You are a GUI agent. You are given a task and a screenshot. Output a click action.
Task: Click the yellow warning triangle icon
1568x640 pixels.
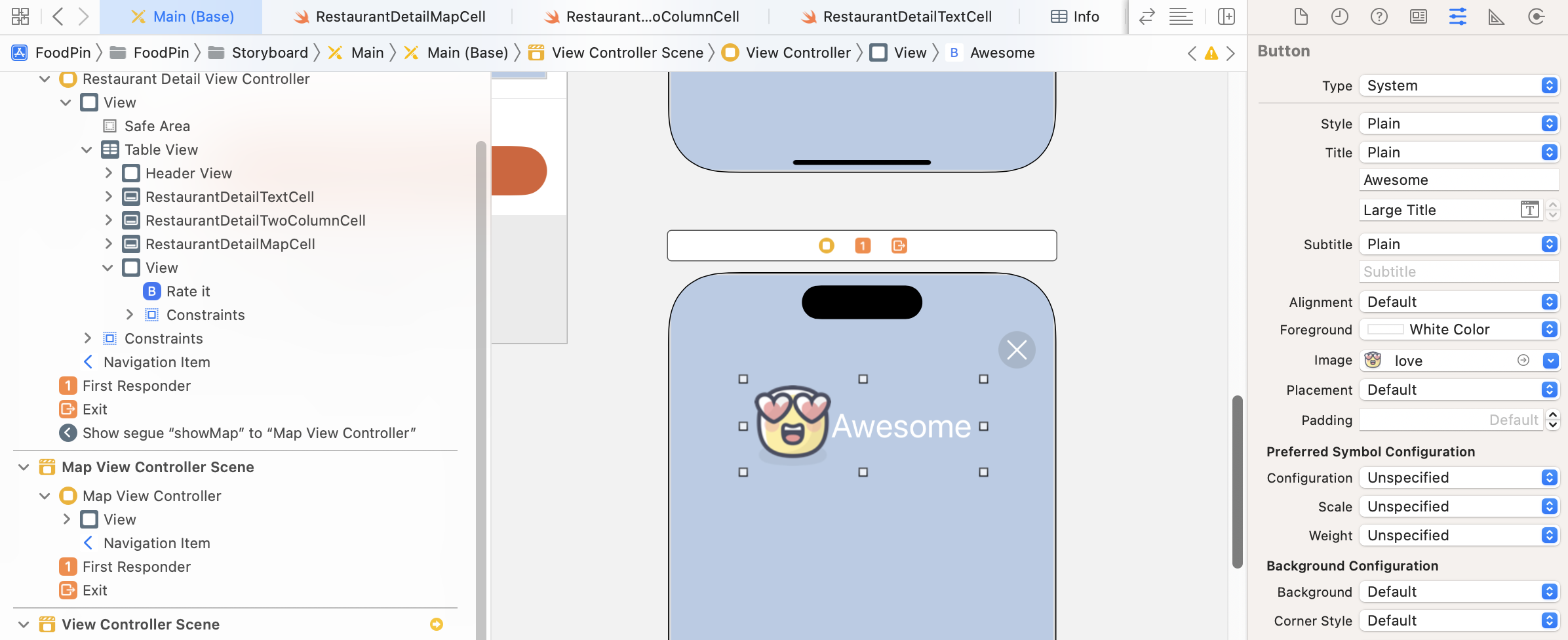click(x=1211, y=54)
